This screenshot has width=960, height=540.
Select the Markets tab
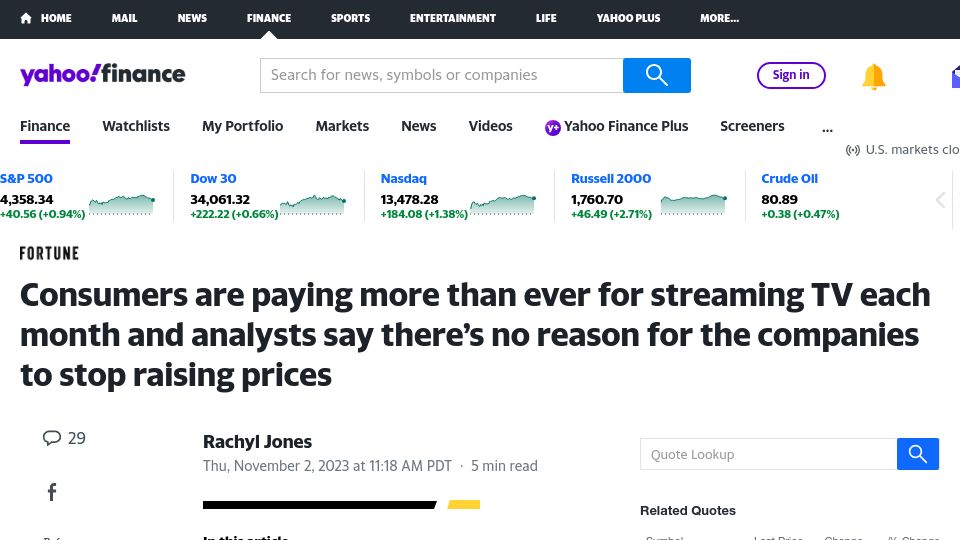[x=342, y=126]
